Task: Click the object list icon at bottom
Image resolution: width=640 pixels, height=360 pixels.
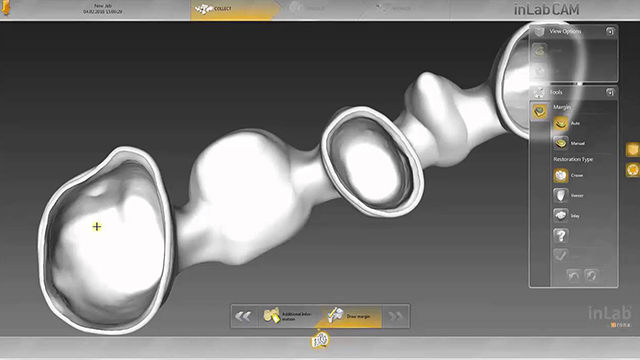Action: pos(320,340)
